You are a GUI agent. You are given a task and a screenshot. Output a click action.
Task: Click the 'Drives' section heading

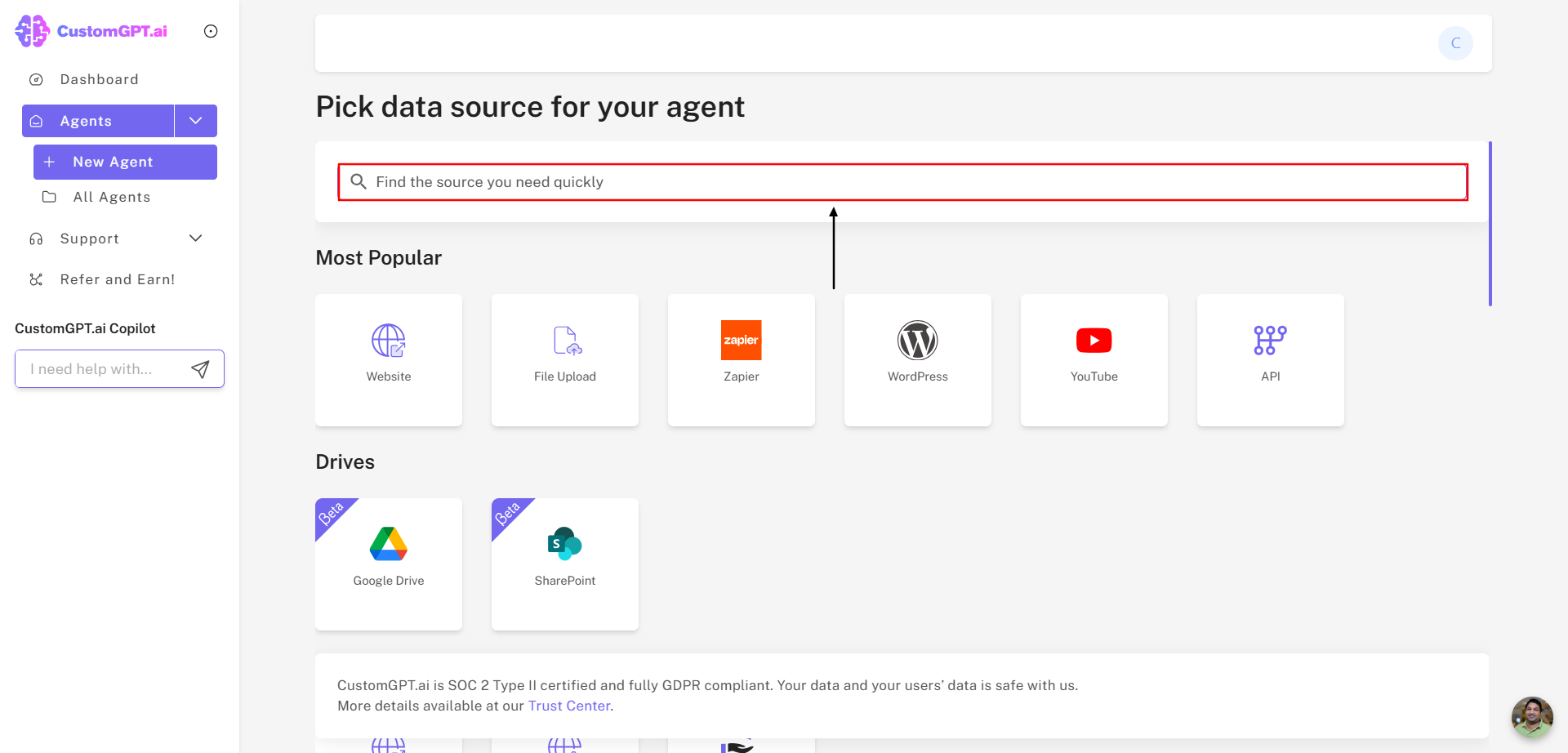pyautogui.click(x=345, y=462)
